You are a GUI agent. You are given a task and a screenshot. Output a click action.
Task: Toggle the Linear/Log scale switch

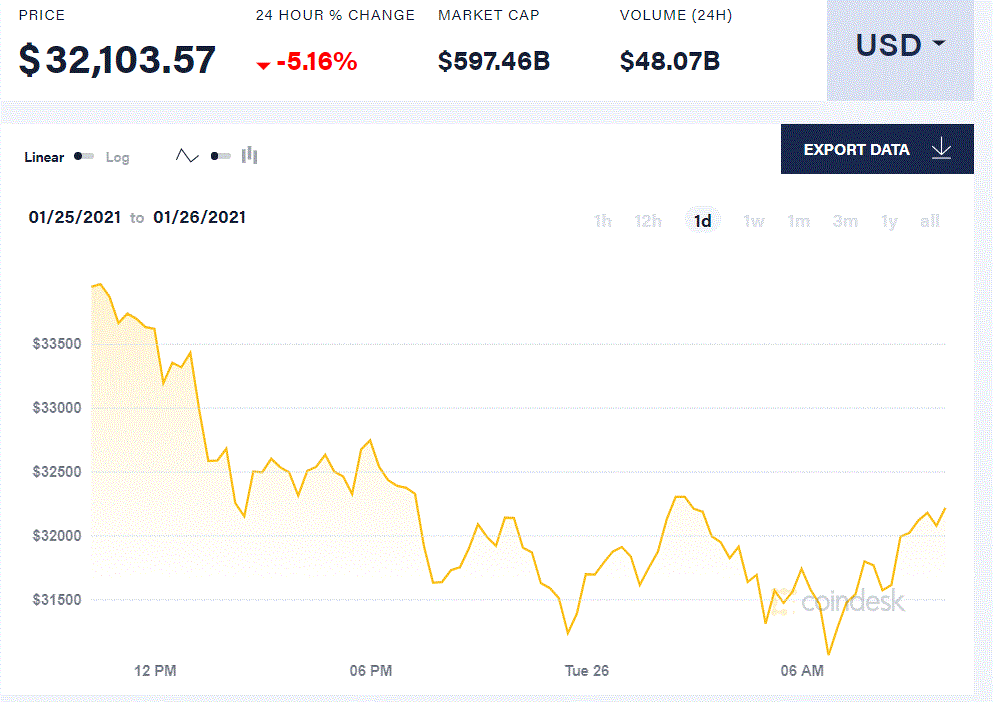[x=84, y=156]
